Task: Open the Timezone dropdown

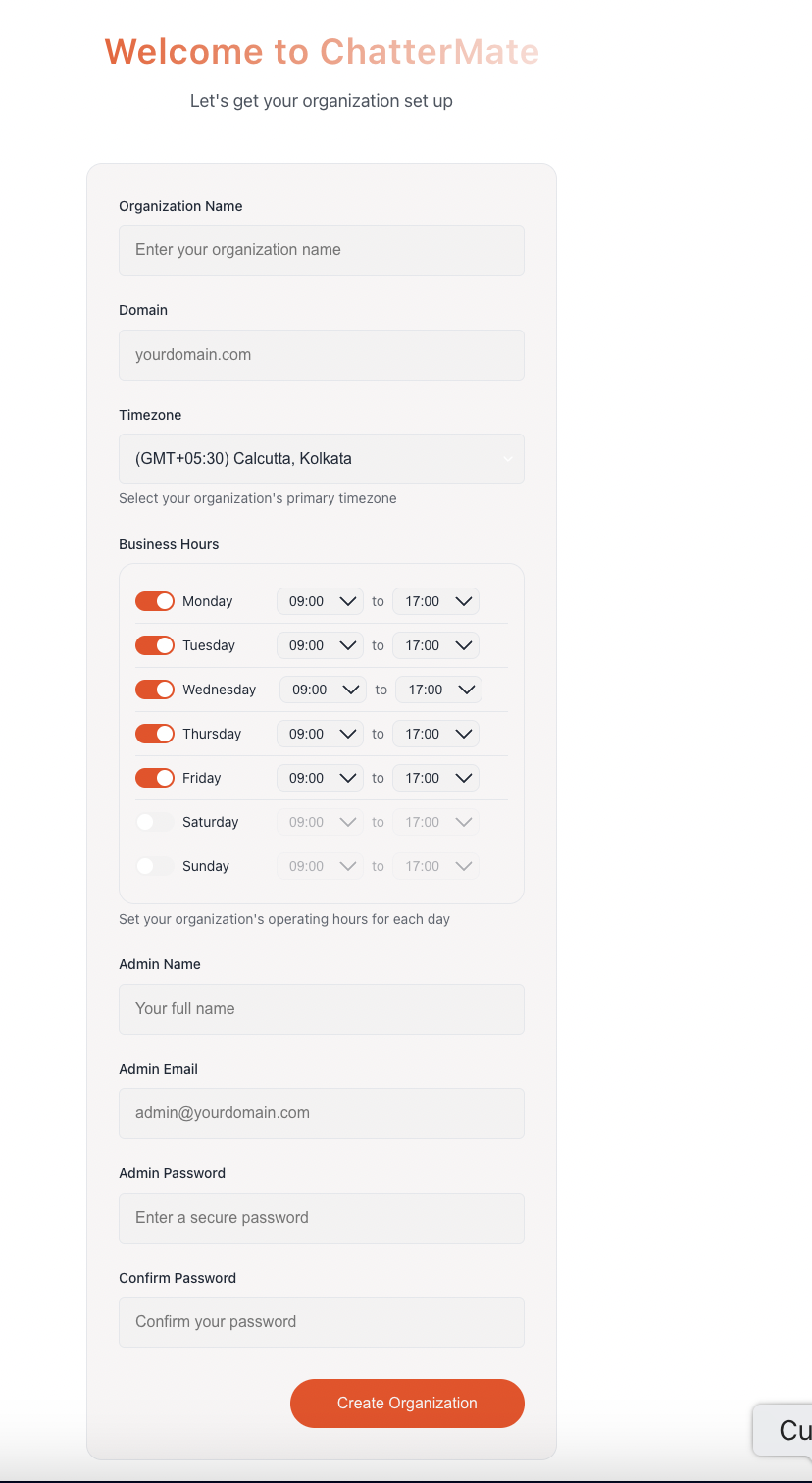Action: [x=321, y=458]
